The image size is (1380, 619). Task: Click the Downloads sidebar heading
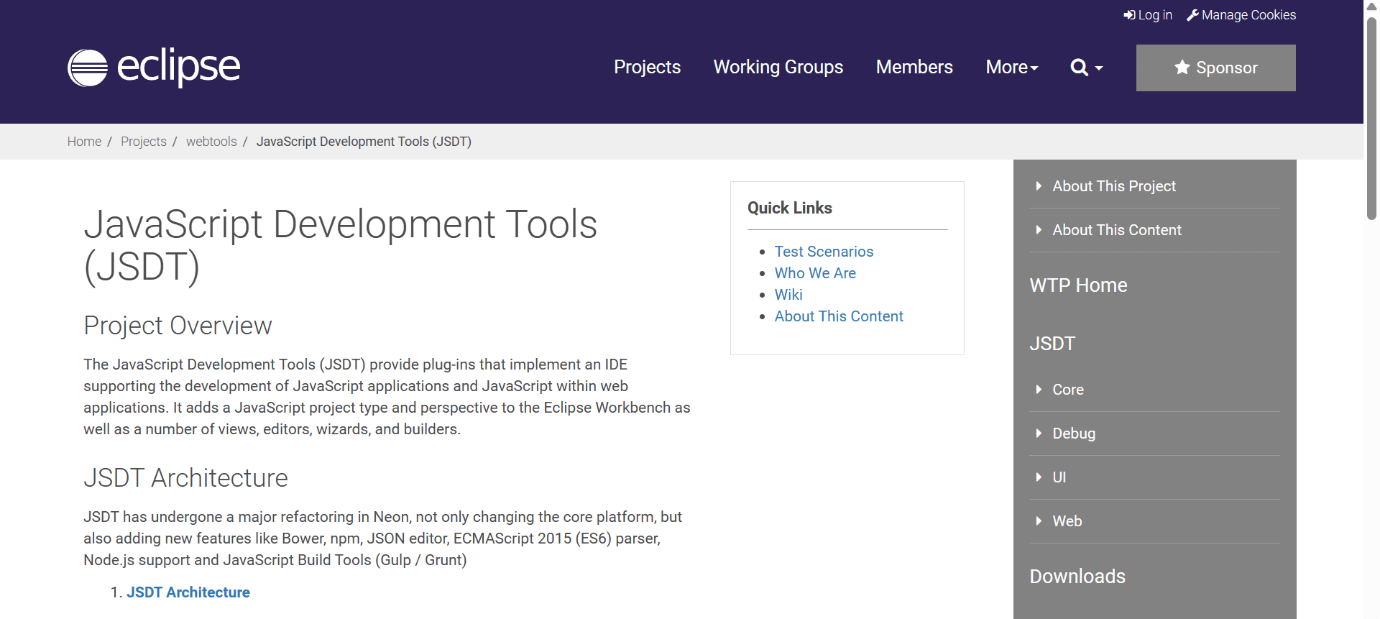[x=1077, y=576]
